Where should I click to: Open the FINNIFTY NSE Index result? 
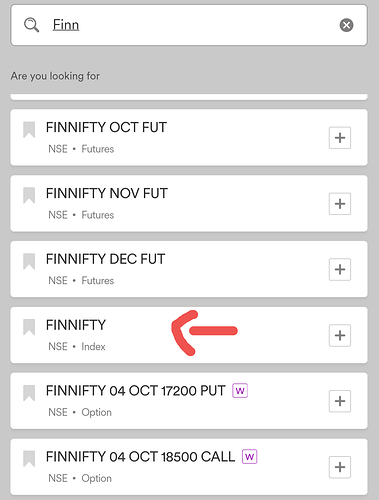tap(189, 335)
